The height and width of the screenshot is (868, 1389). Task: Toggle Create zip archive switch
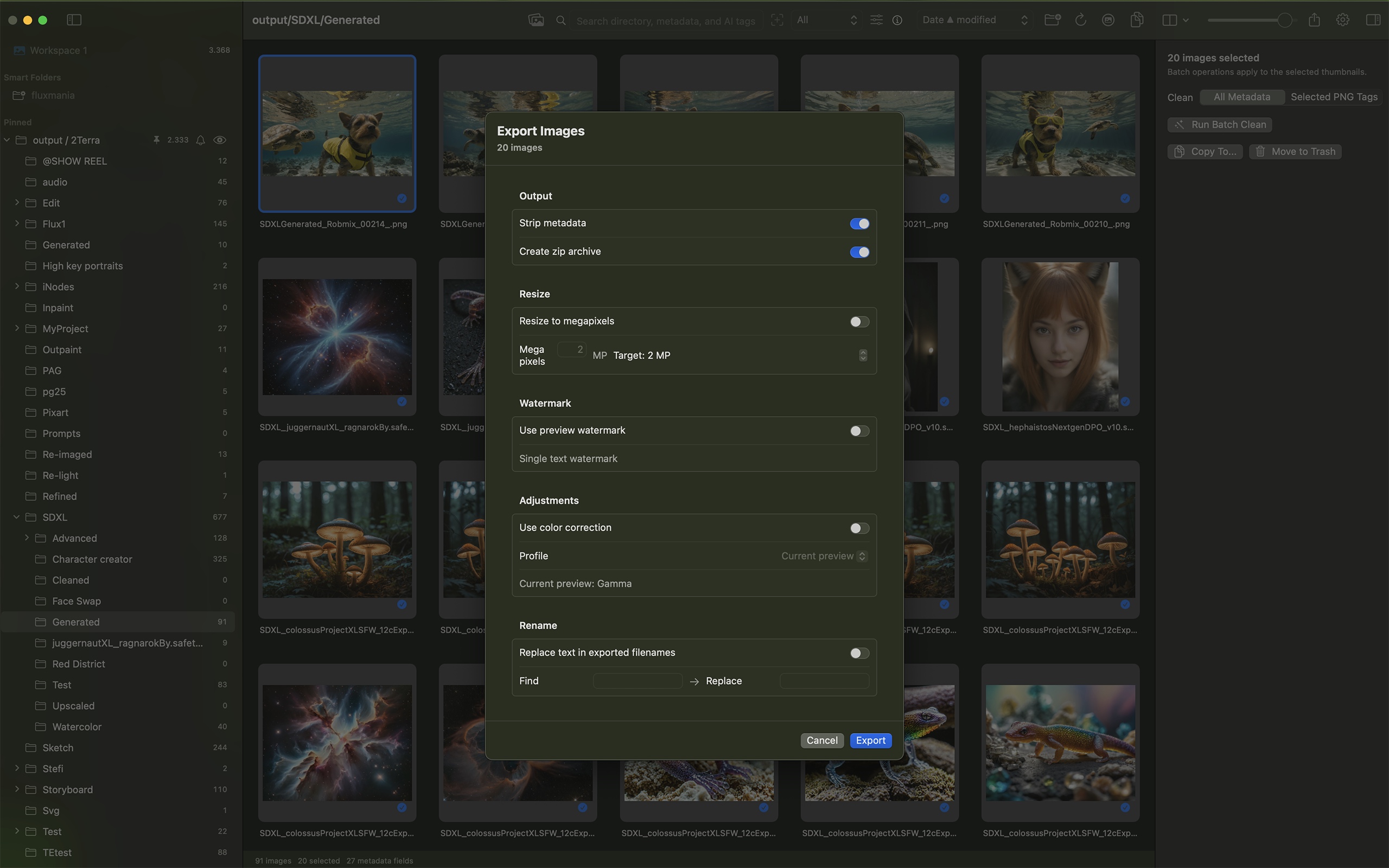click(859, 252)
